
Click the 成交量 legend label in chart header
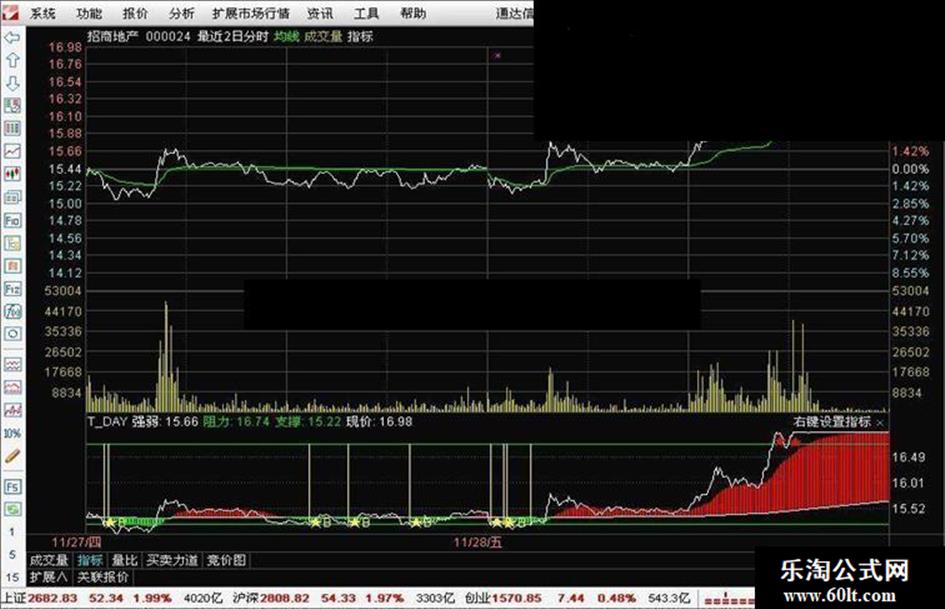pos(323,36)
